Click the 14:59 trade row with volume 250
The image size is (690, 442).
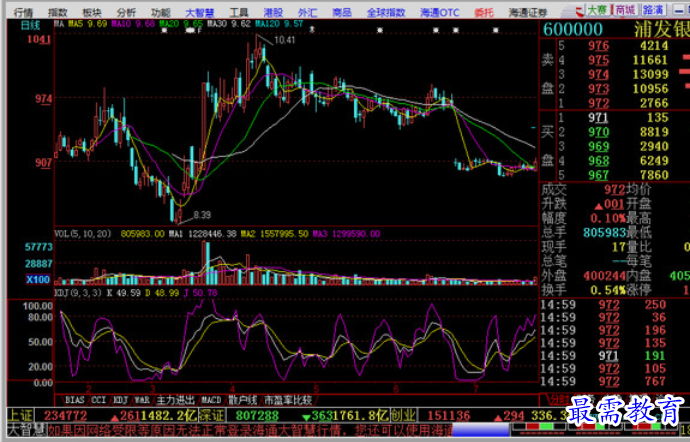pyautogui.click(x=603, y=305)
